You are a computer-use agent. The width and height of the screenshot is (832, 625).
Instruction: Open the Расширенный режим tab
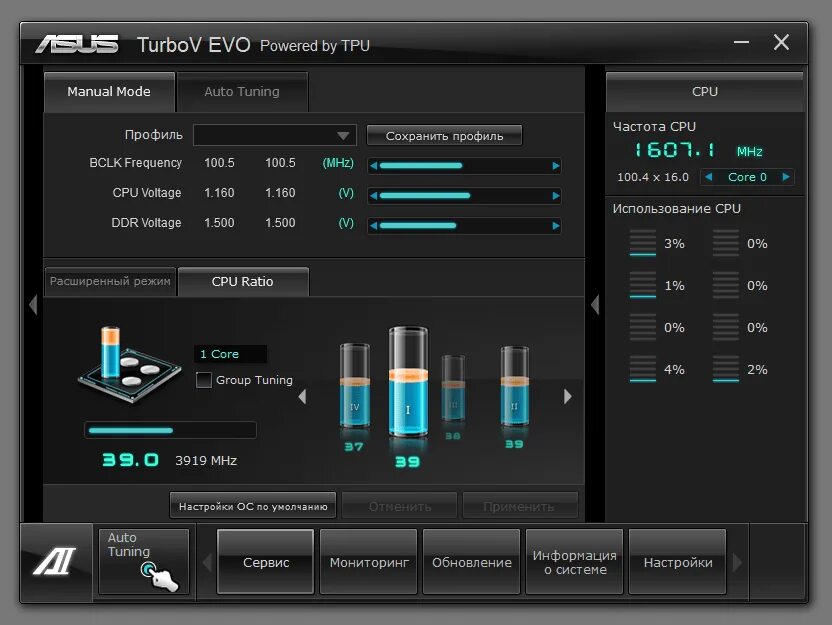point(110,281)
